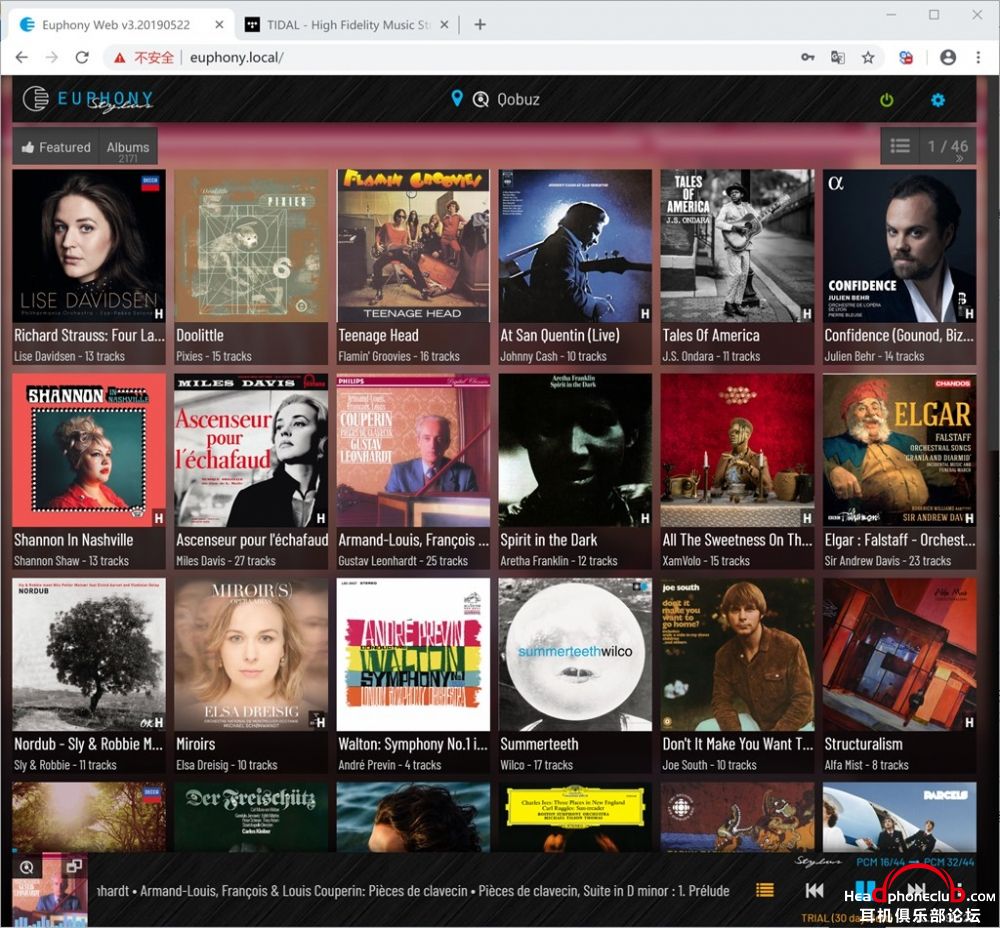Open At San Quentin album cover
The height and width of the screenshot is (928, 1000).
[x=575, y=246]
